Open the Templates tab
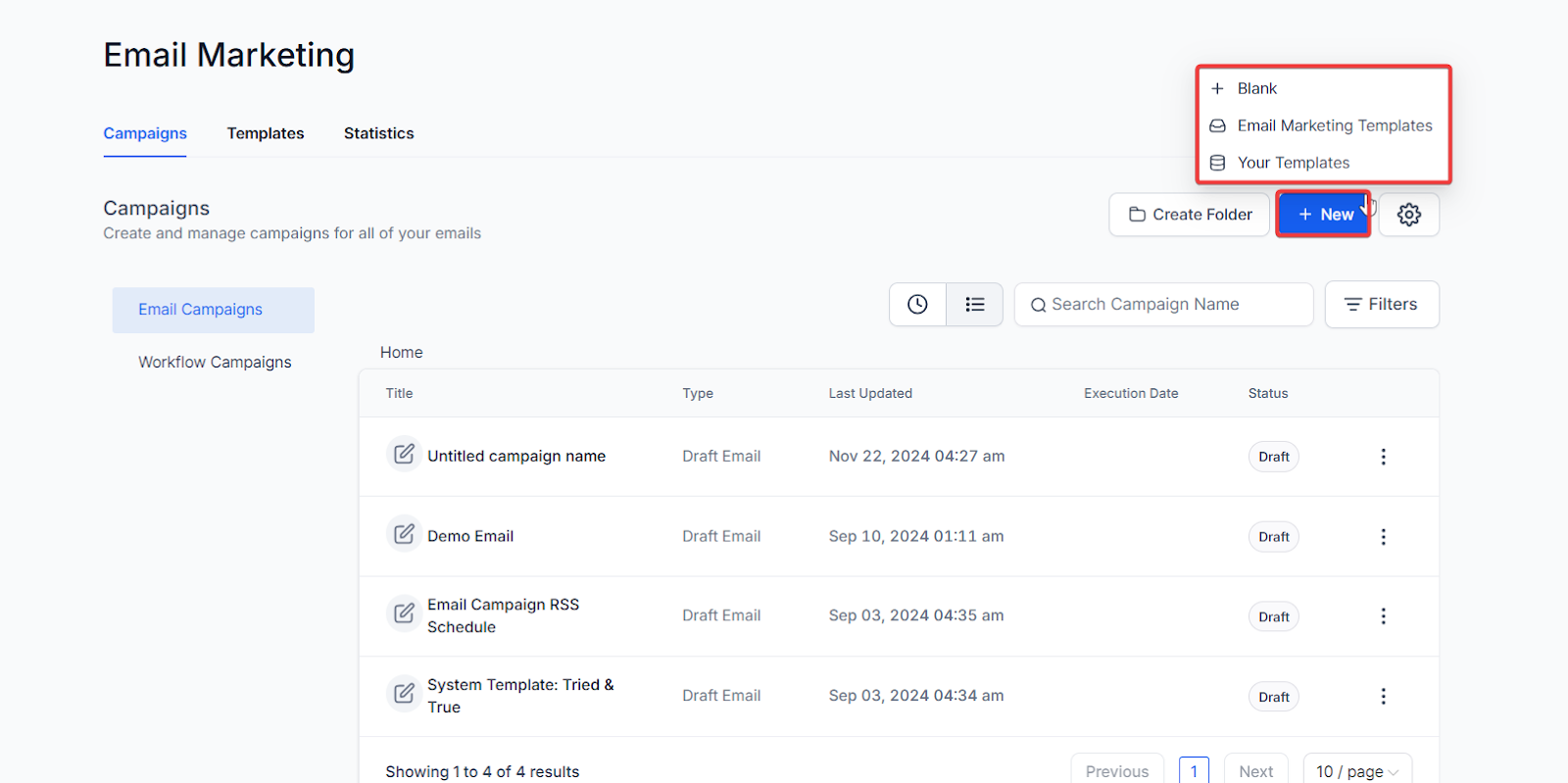 tap(266, 133)
